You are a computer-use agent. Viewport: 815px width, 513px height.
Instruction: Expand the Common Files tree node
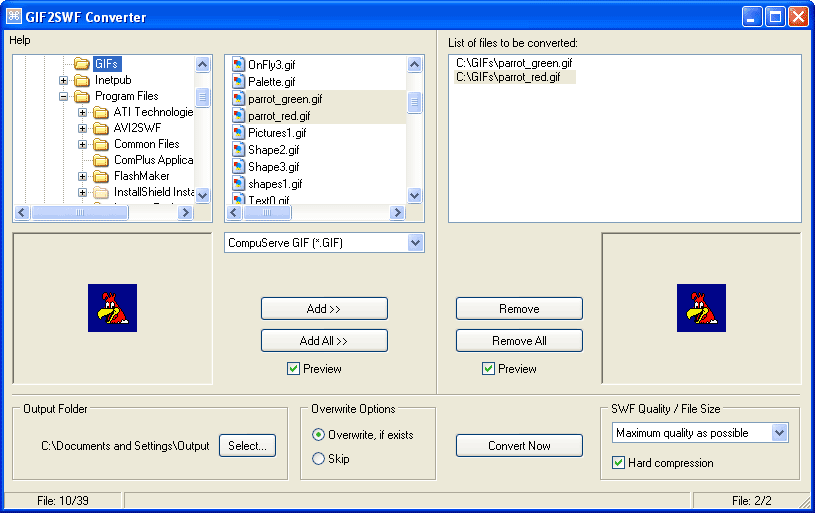[82, 144]
